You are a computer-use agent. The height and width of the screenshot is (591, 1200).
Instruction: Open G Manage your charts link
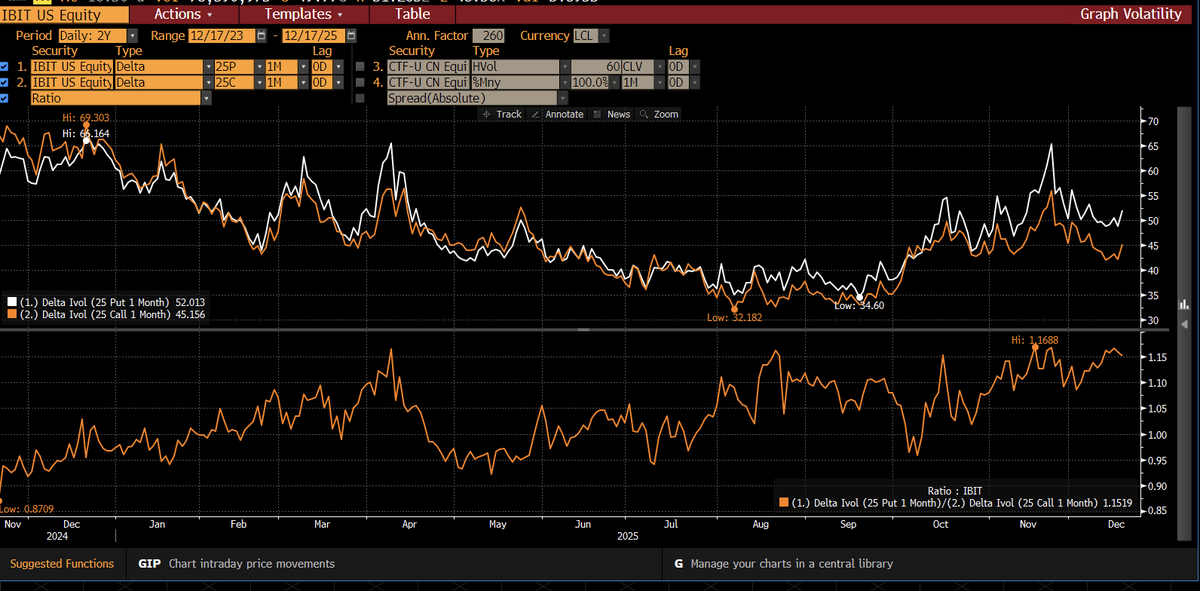784,564
